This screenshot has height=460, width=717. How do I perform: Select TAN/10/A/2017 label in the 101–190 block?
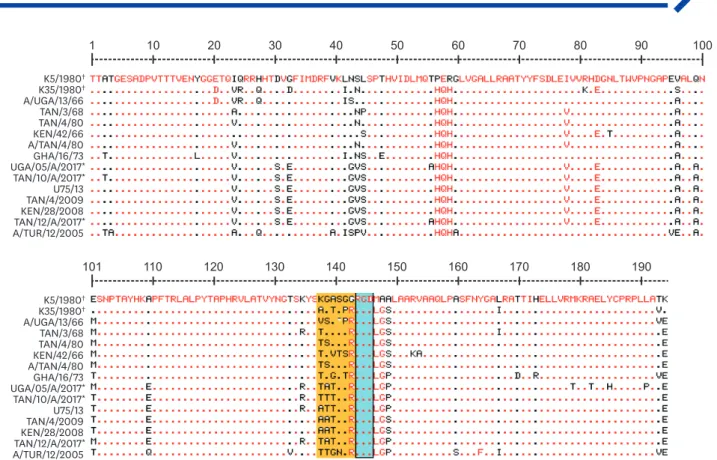click(49, 399)
